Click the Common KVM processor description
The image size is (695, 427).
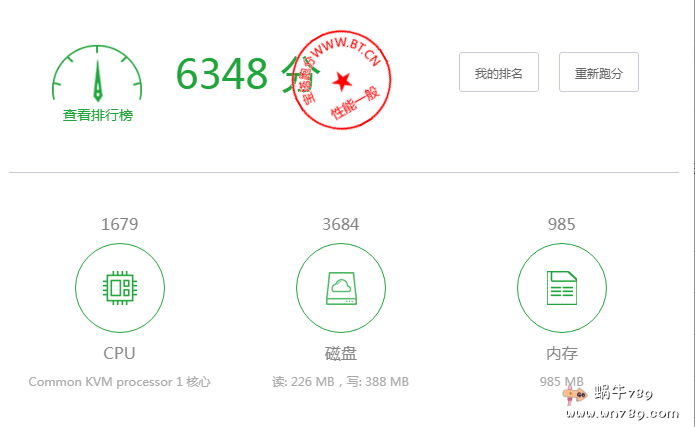(120, 381)
